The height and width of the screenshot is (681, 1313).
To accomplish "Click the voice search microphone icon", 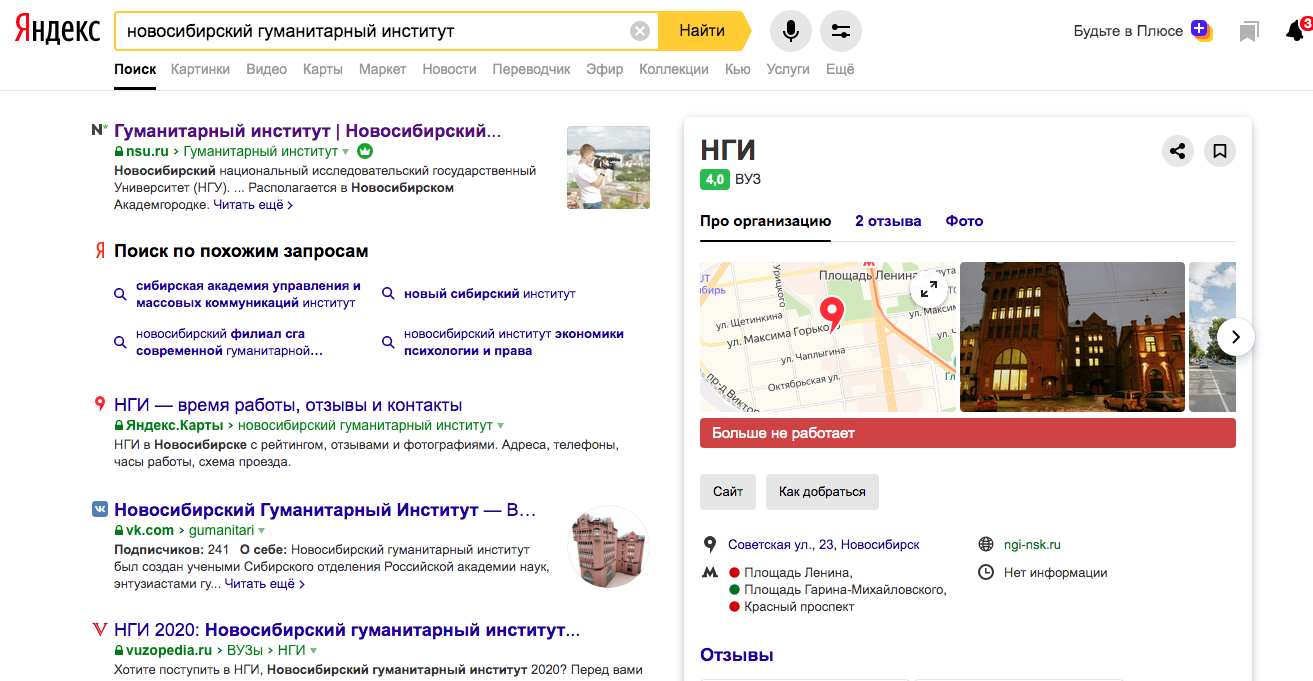I will 791,31.
